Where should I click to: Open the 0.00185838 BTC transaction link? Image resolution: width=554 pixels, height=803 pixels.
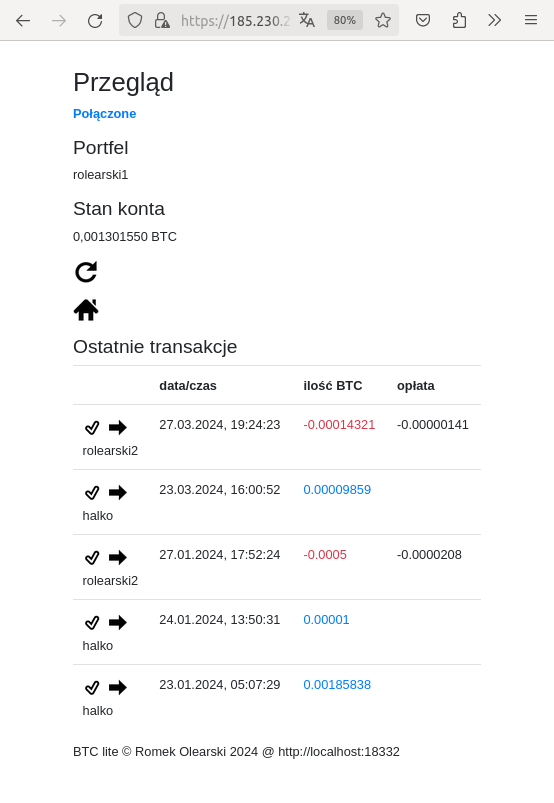(337, 685)
